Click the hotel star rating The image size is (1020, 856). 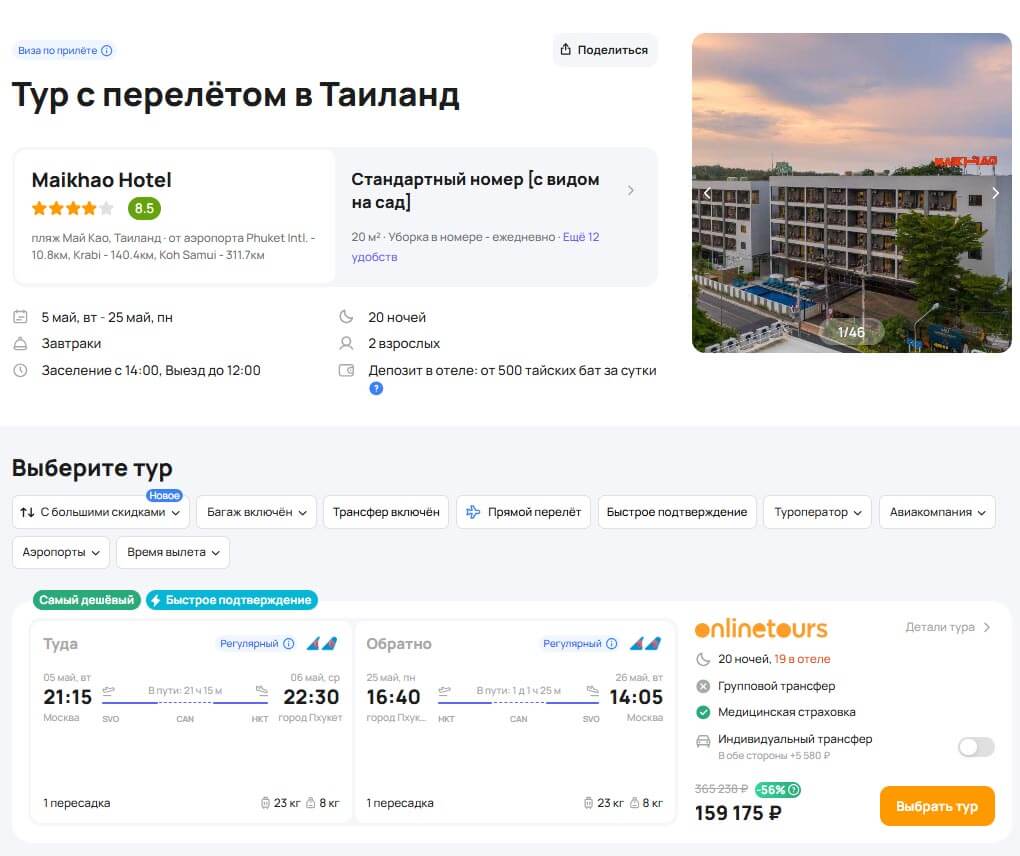72,209
